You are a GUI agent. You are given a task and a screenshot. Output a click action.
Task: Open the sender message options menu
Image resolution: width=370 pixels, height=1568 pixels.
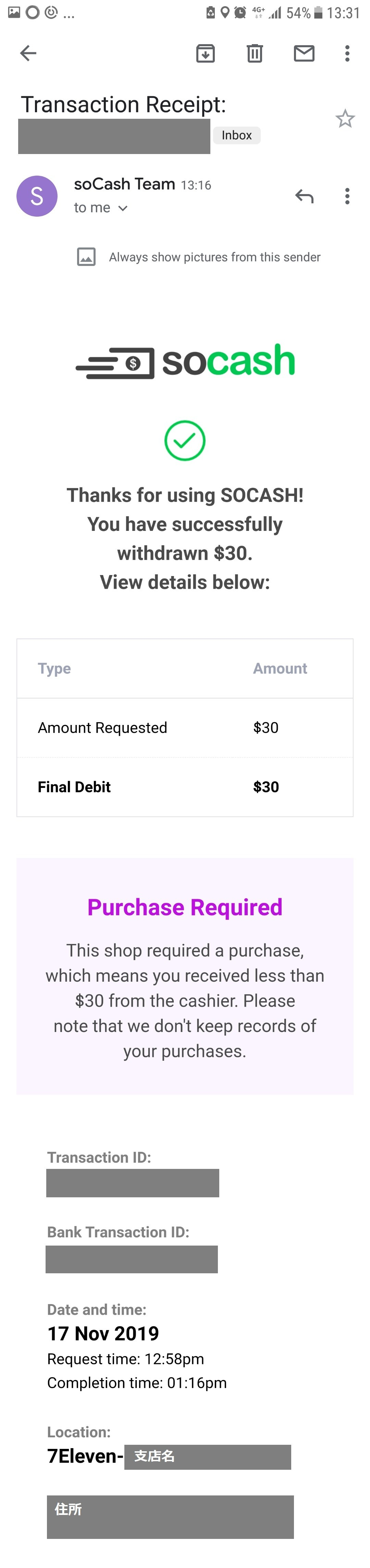347,196
